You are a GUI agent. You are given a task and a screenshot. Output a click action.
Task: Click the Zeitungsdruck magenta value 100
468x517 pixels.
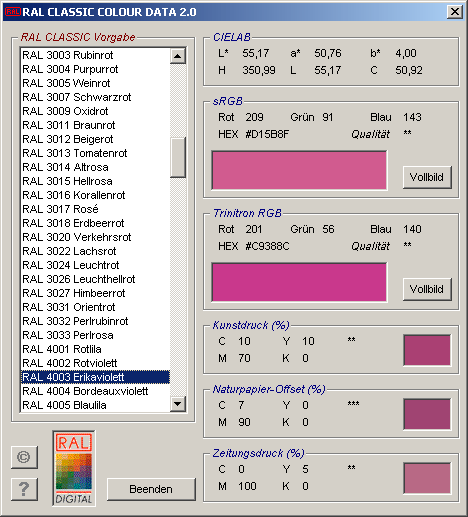point(247,486)
